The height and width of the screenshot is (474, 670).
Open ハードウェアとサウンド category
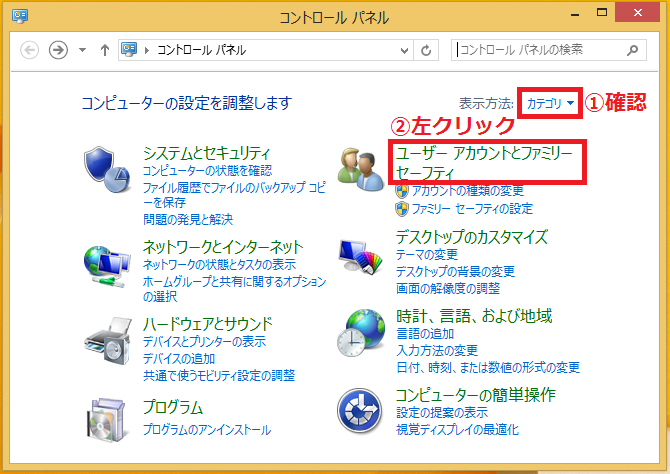tap(208, 324)
